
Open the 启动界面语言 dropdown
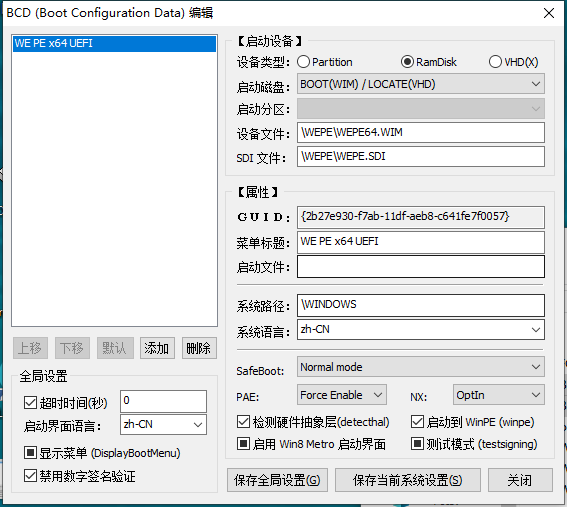pyautogui.click(x=163, y=424)
